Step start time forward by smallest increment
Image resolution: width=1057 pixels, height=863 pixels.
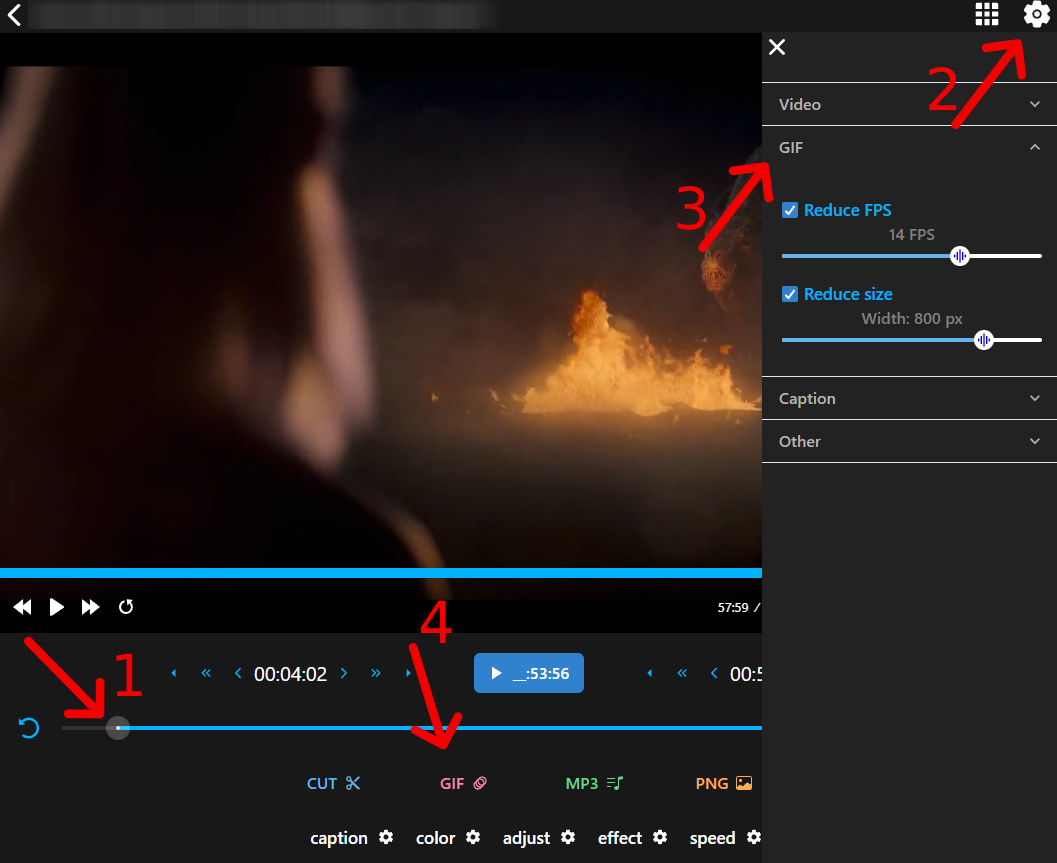pos(408,673)
